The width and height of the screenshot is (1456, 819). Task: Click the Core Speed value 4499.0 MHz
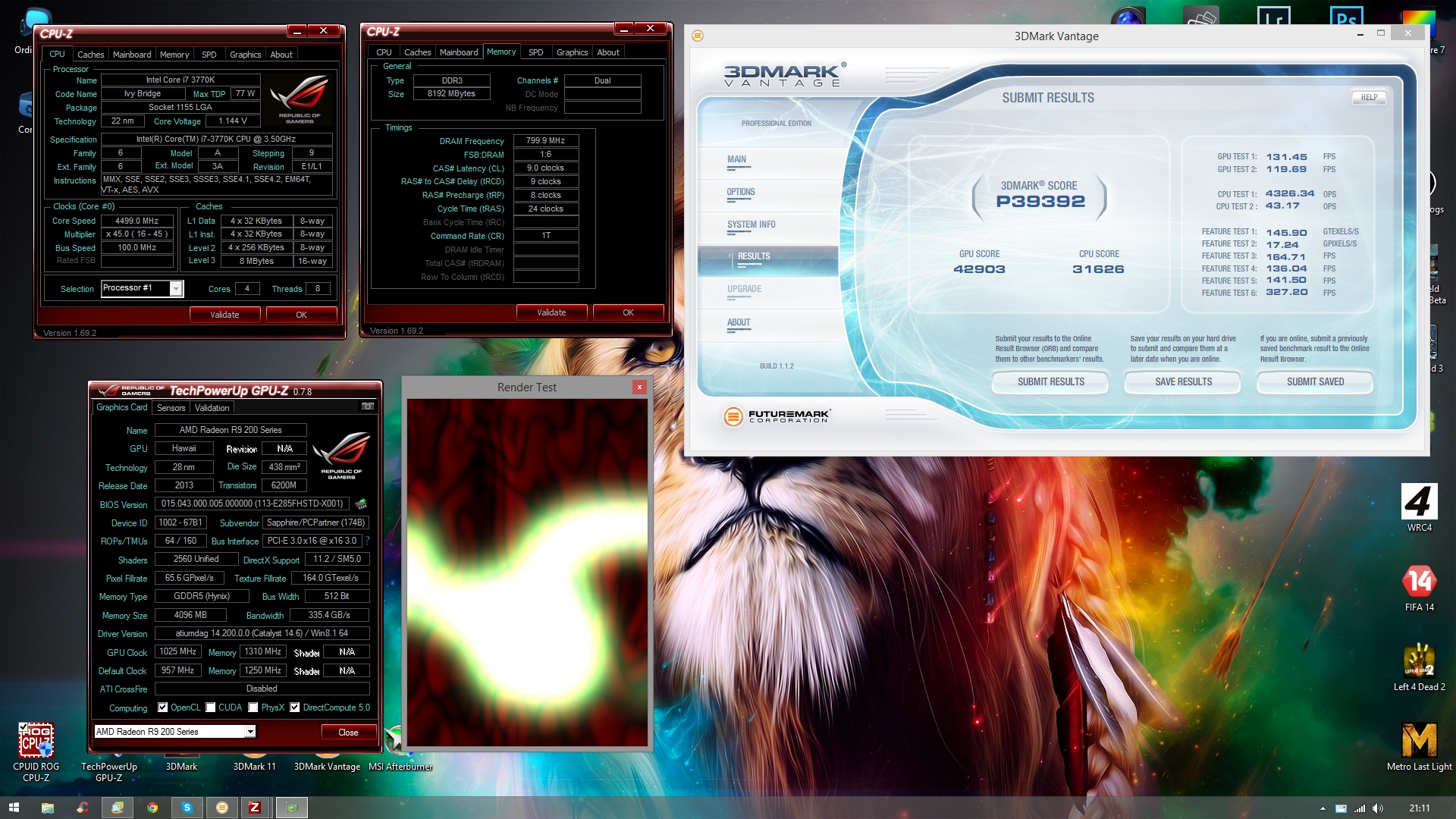pyautogui.click(x=137, y=221)
